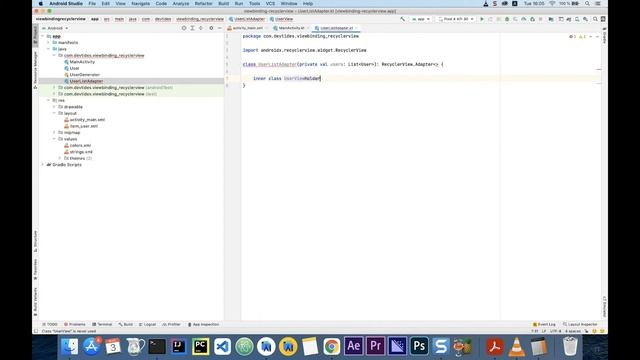Image resolution: width=640 pixels, height=360 pixels.
Task: Open Finder from the Dock
Action: (x=70, y=347)
